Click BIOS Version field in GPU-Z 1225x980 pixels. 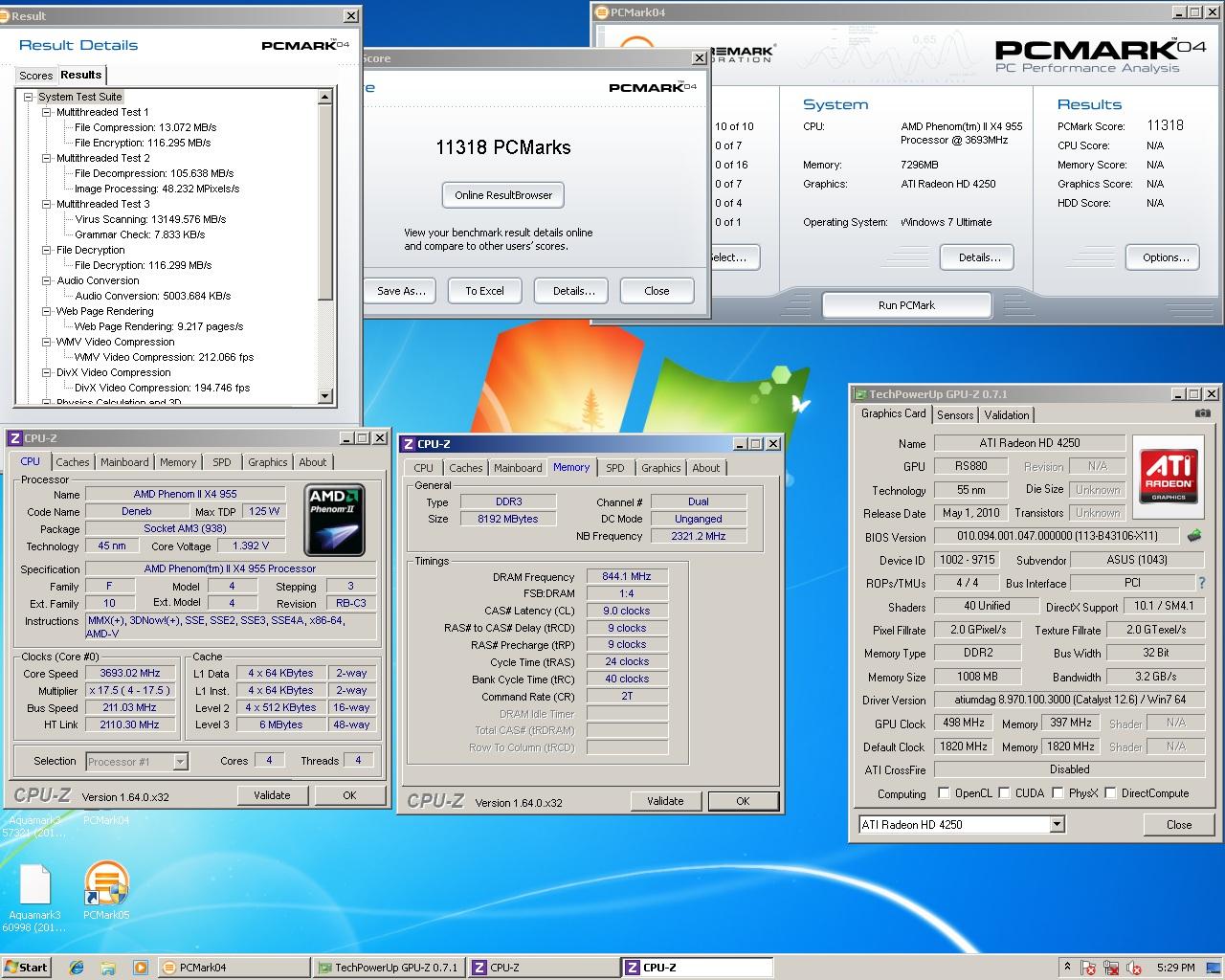pyautogui.click(x=1058, y=537)
